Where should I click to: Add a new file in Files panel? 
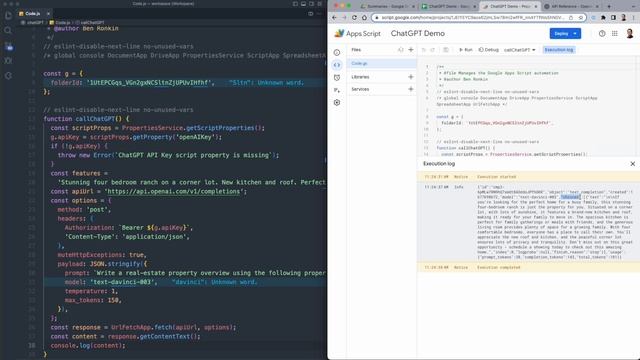(411, 50)
